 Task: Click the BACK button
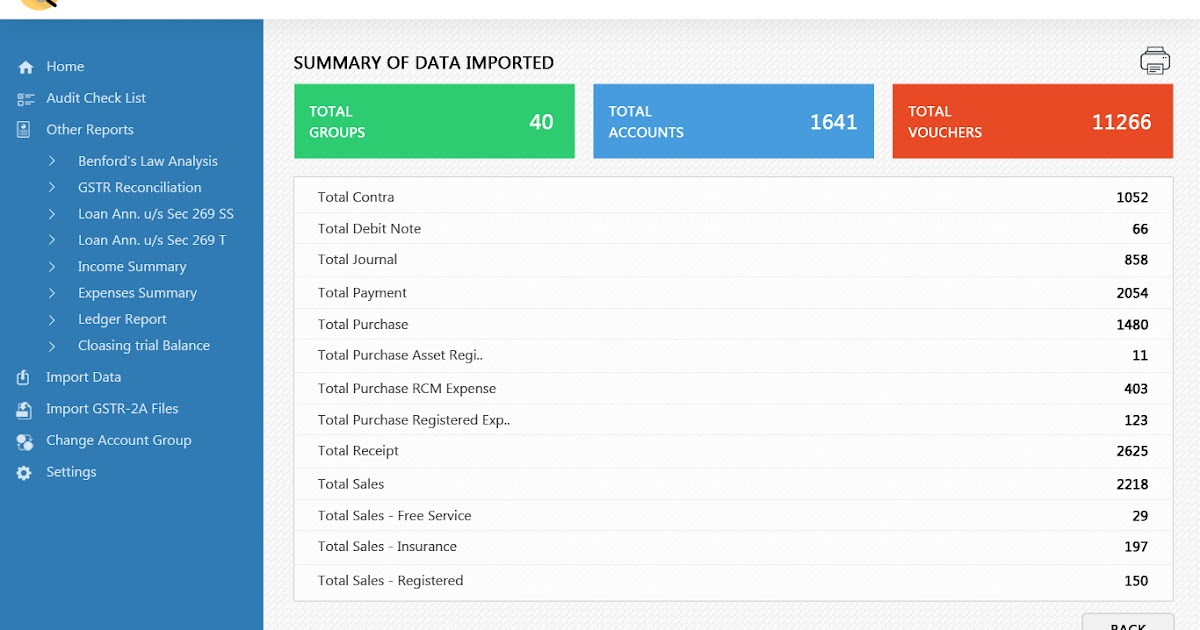click(1127, 623)
